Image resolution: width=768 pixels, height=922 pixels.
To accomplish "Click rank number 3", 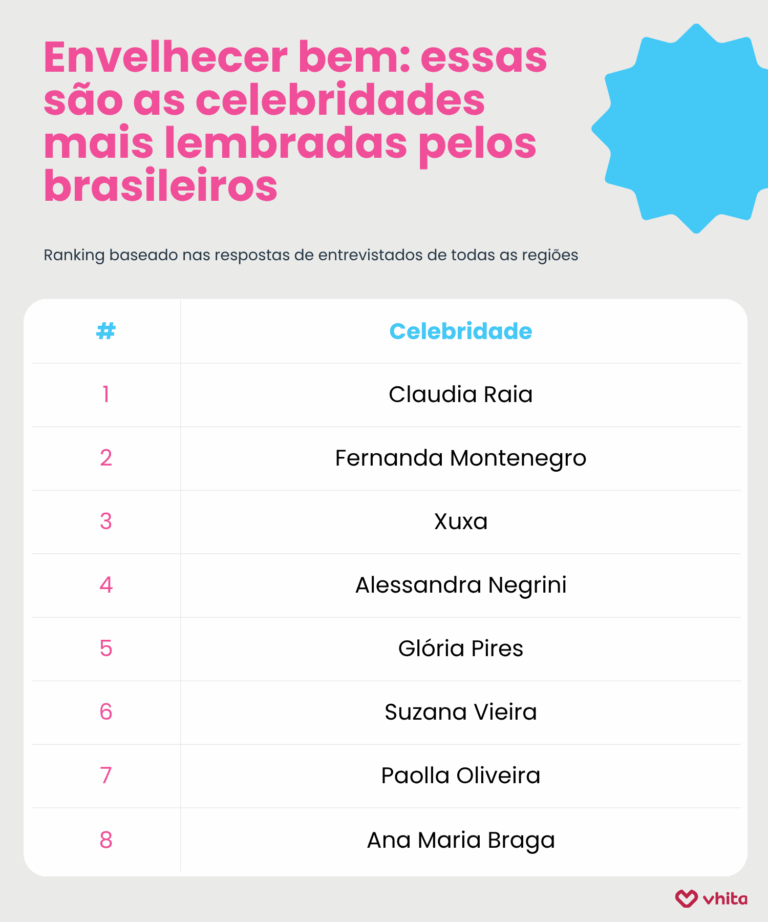I will click(106, 521).
